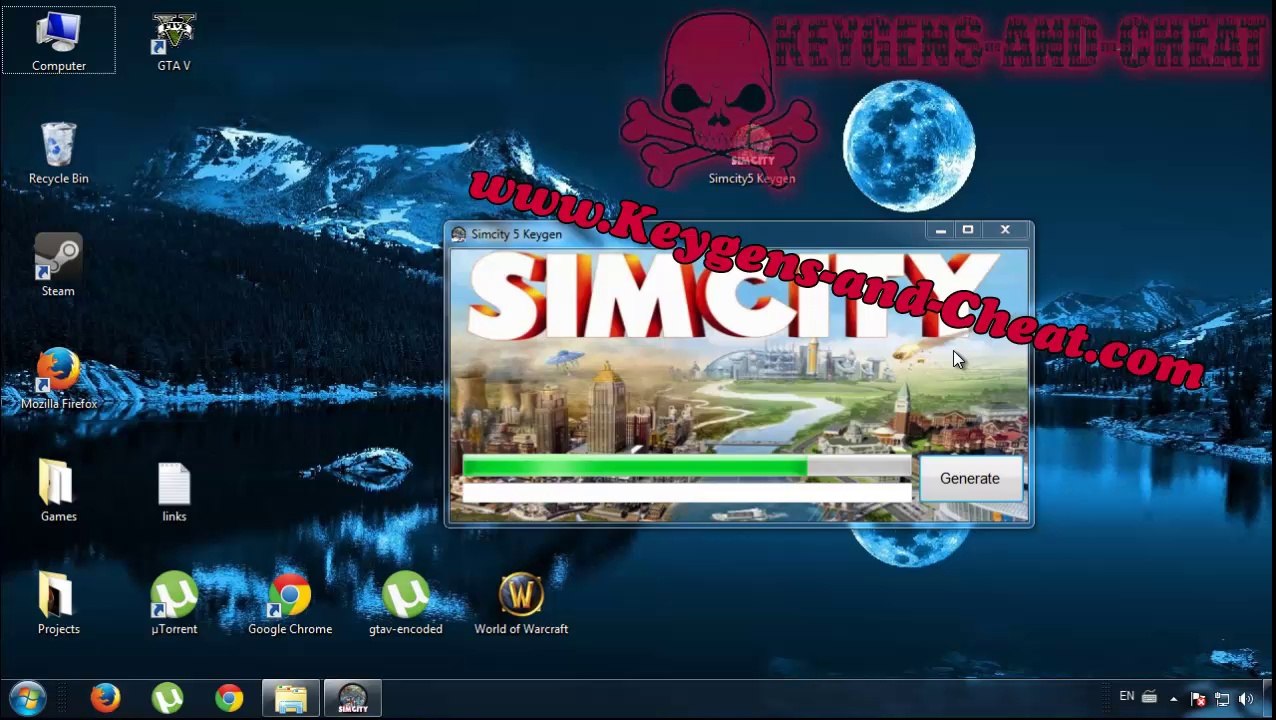Launch Firefox from the taskbar
The width and height of the screenshot is (1276, 720).
(105, 698)
